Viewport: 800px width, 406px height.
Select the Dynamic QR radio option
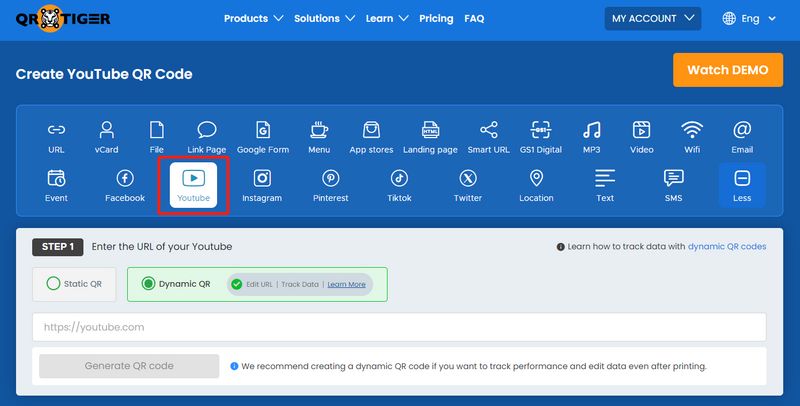(149, 284)
